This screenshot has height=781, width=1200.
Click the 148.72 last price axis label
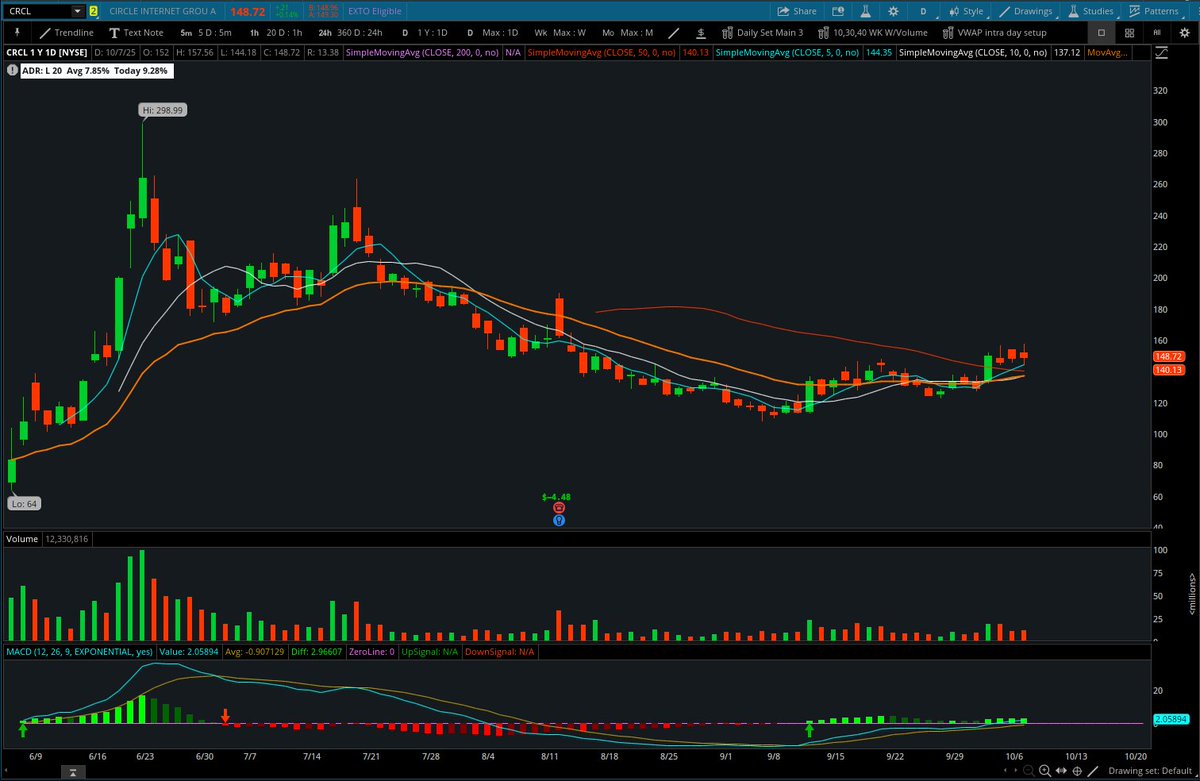click(1168, 356)
